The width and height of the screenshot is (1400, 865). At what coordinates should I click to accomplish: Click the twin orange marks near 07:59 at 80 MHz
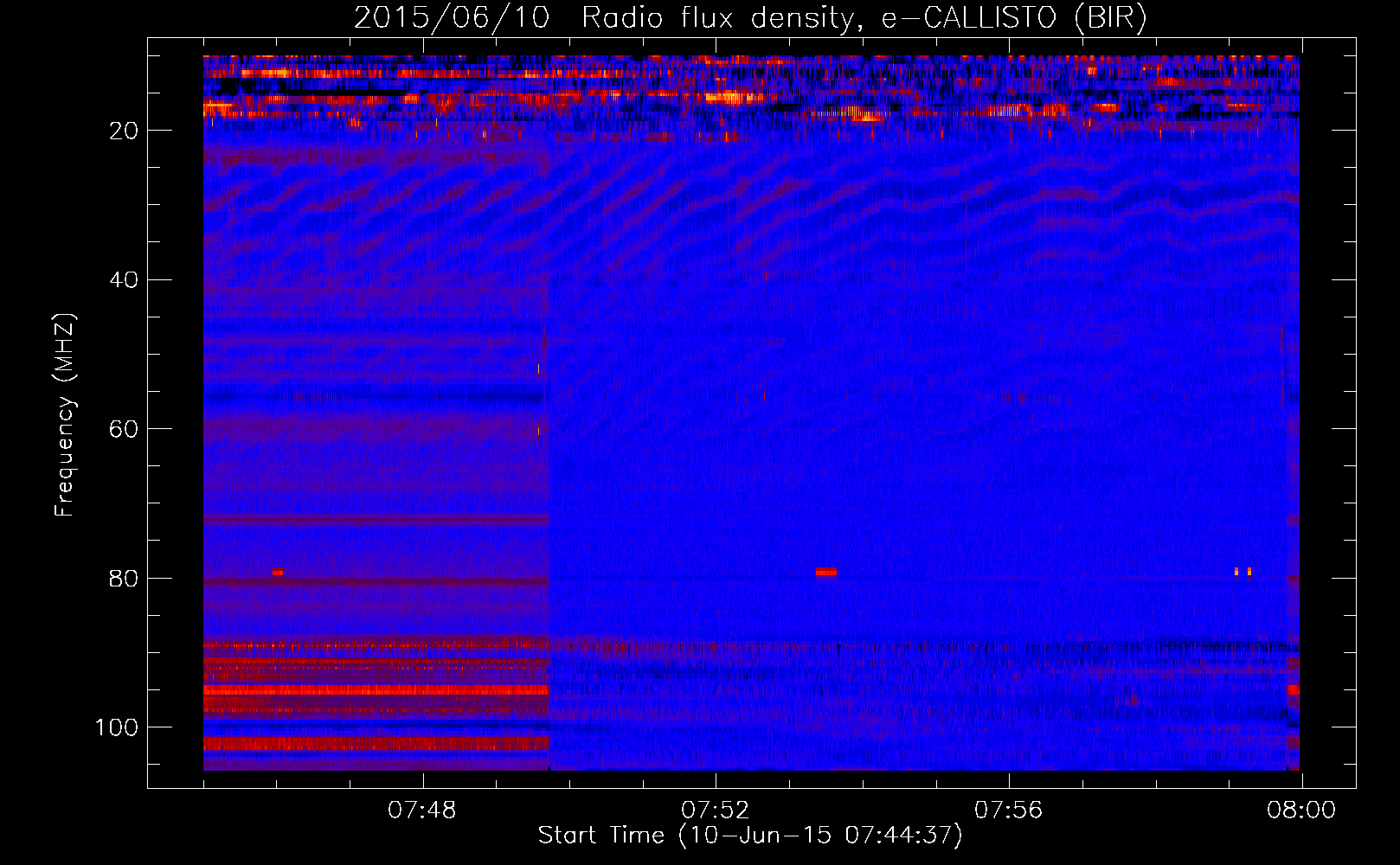(1243, 572)
